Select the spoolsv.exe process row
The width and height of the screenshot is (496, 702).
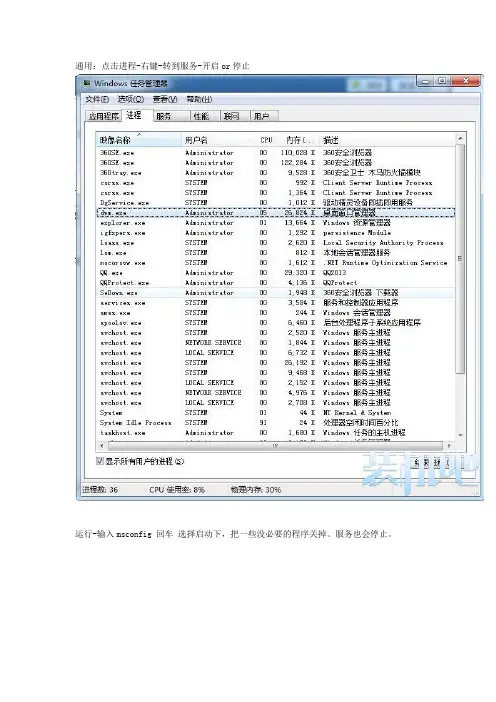point(276,323)
